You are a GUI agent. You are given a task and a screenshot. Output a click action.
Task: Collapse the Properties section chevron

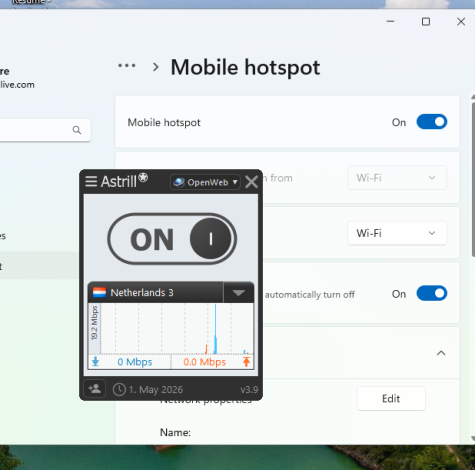tap(441, 353)
